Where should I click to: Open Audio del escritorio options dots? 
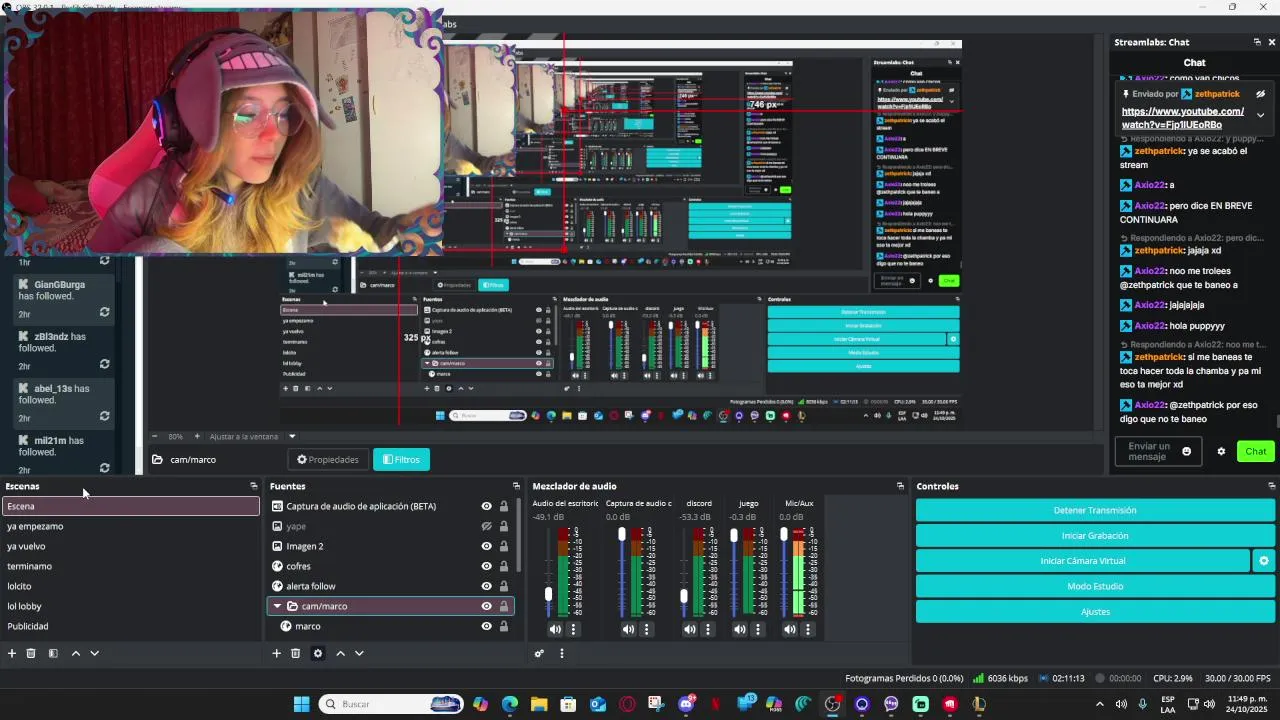(573, 629)
